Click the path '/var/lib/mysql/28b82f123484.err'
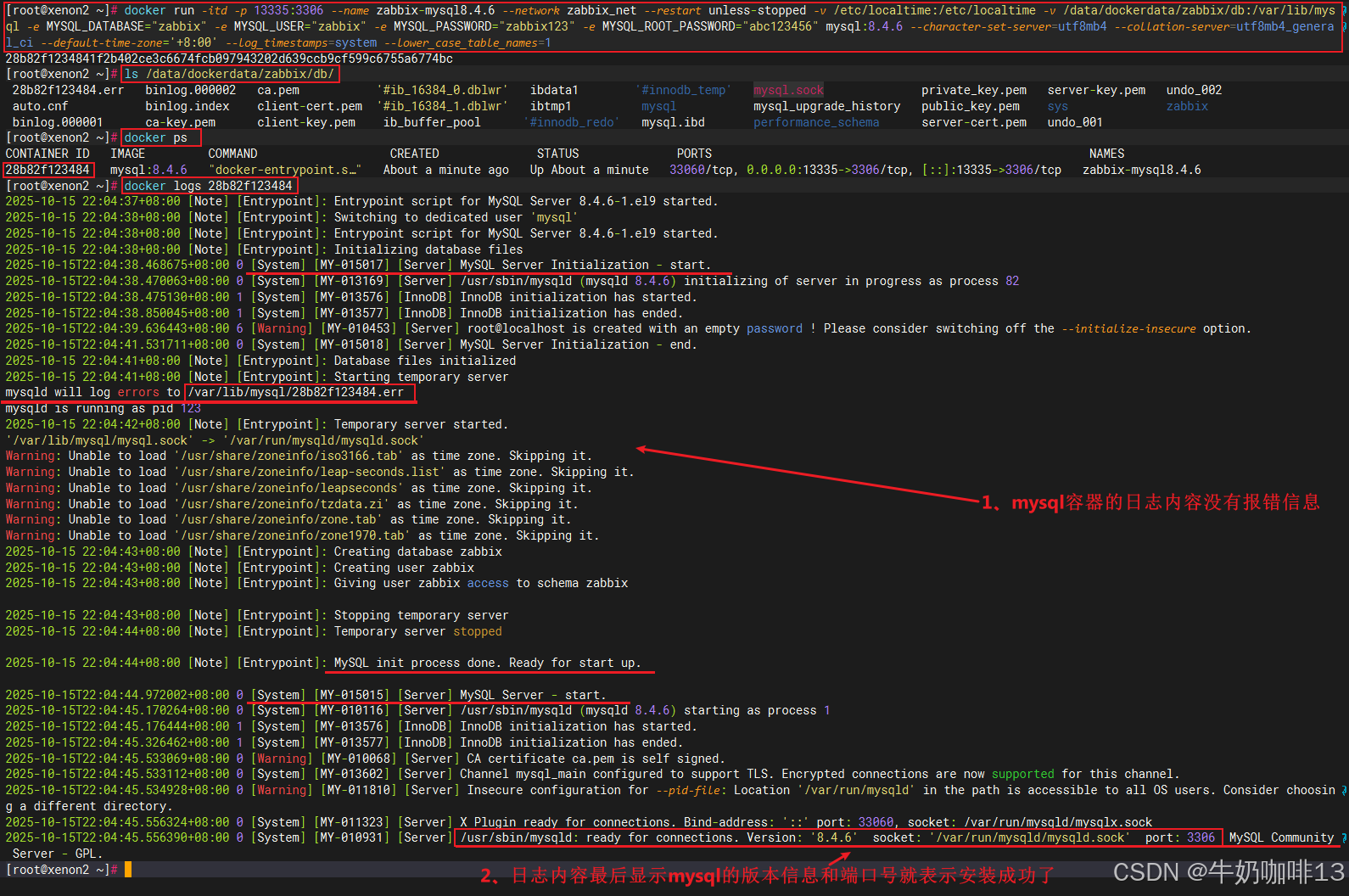Image resolution: width=1349 pixels, height=896 pixels. tap(295, 392)
